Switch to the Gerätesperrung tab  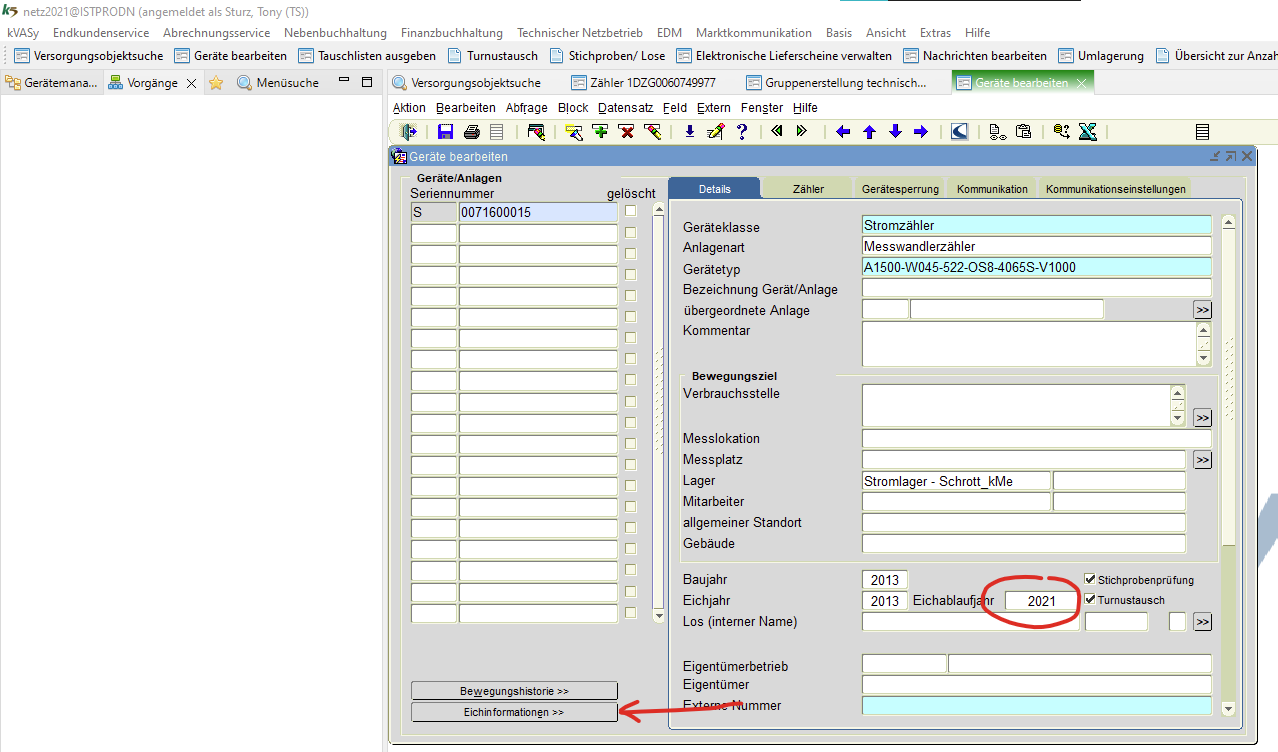coord(899,189)
